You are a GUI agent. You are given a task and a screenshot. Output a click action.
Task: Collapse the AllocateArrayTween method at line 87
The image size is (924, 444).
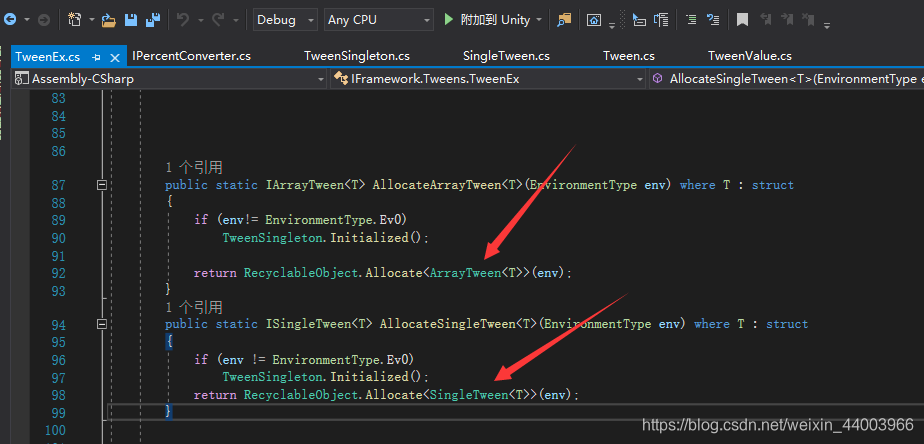tap(102, 185)
